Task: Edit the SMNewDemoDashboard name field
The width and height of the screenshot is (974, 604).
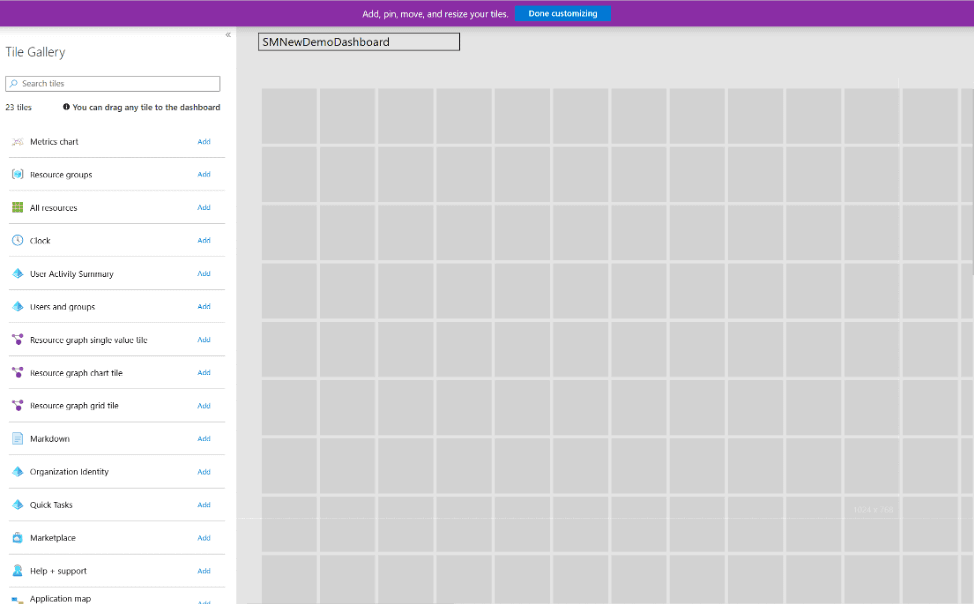Action: click(358, 42)
